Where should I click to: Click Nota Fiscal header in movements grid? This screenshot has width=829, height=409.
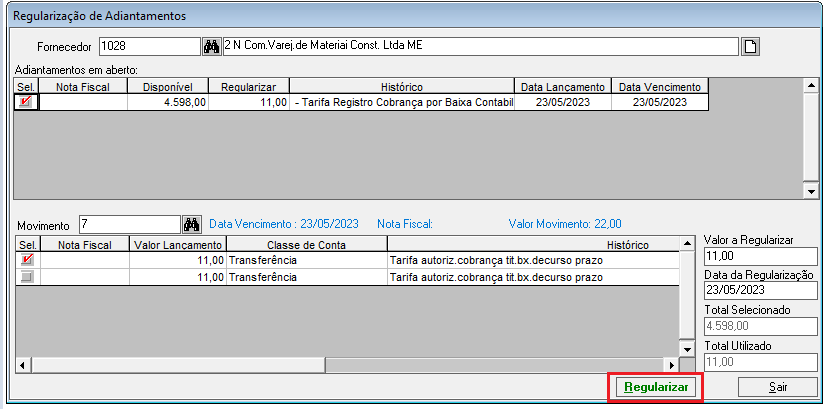coord(85,245)
